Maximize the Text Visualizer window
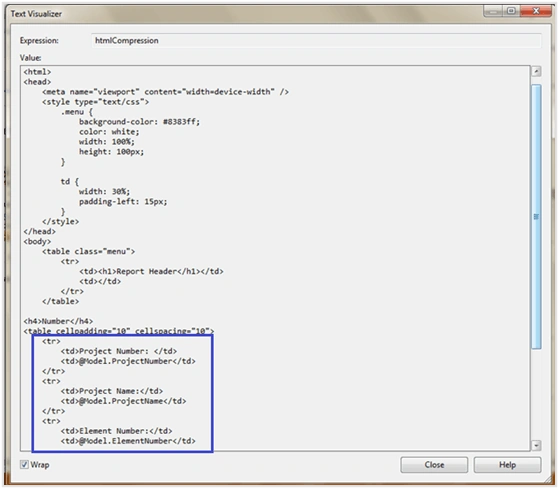This screenshot has width=559, height=489. [511, 11]
